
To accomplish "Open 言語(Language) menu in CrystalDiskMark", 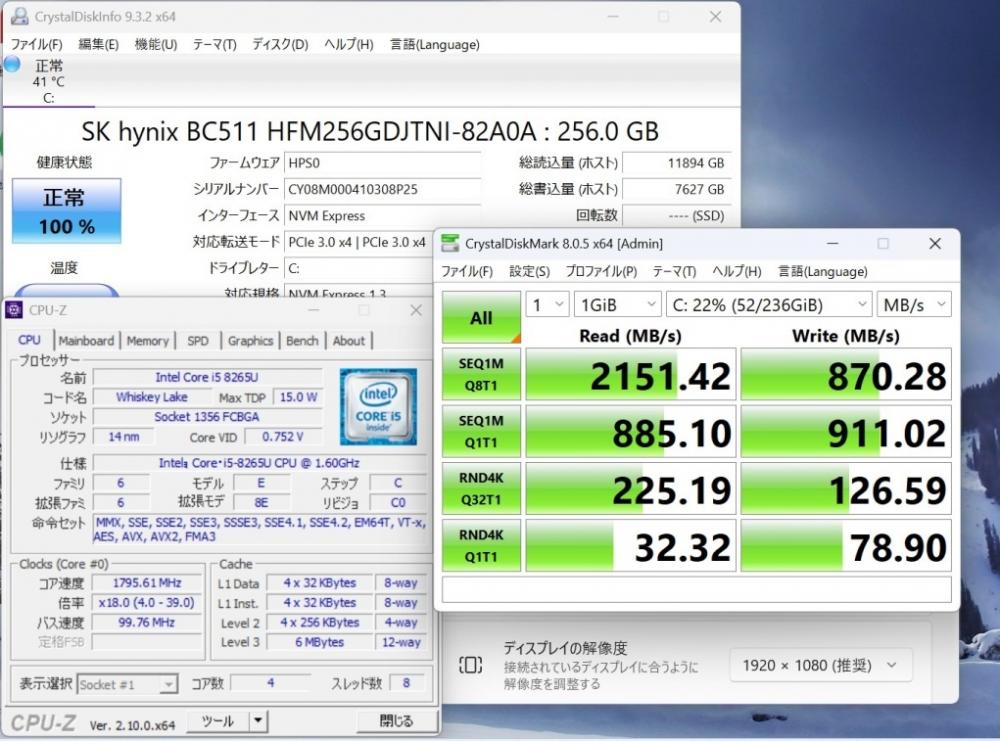I will pos(823,271).
